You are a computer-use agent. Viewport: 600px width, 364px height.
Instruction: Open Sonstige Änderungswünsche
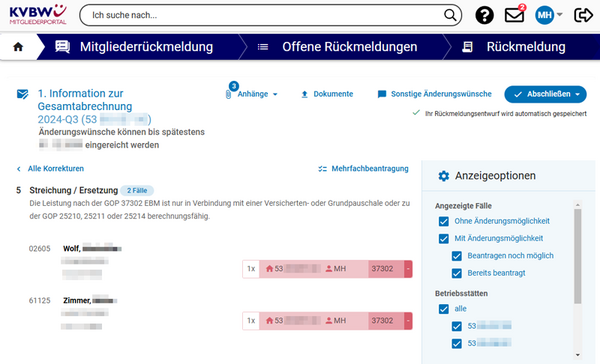point(441,94)
